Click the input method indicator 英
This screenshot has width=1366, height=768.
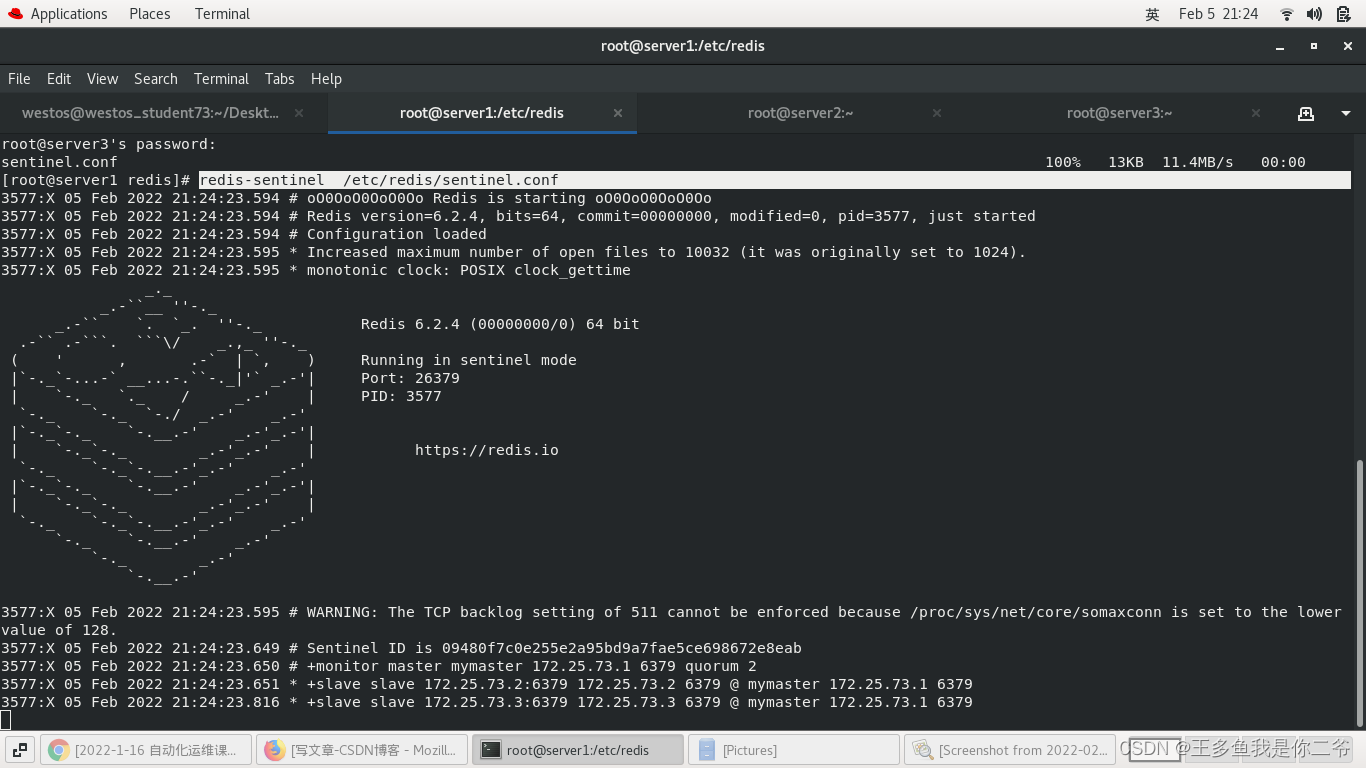[x=1152, y=14]
